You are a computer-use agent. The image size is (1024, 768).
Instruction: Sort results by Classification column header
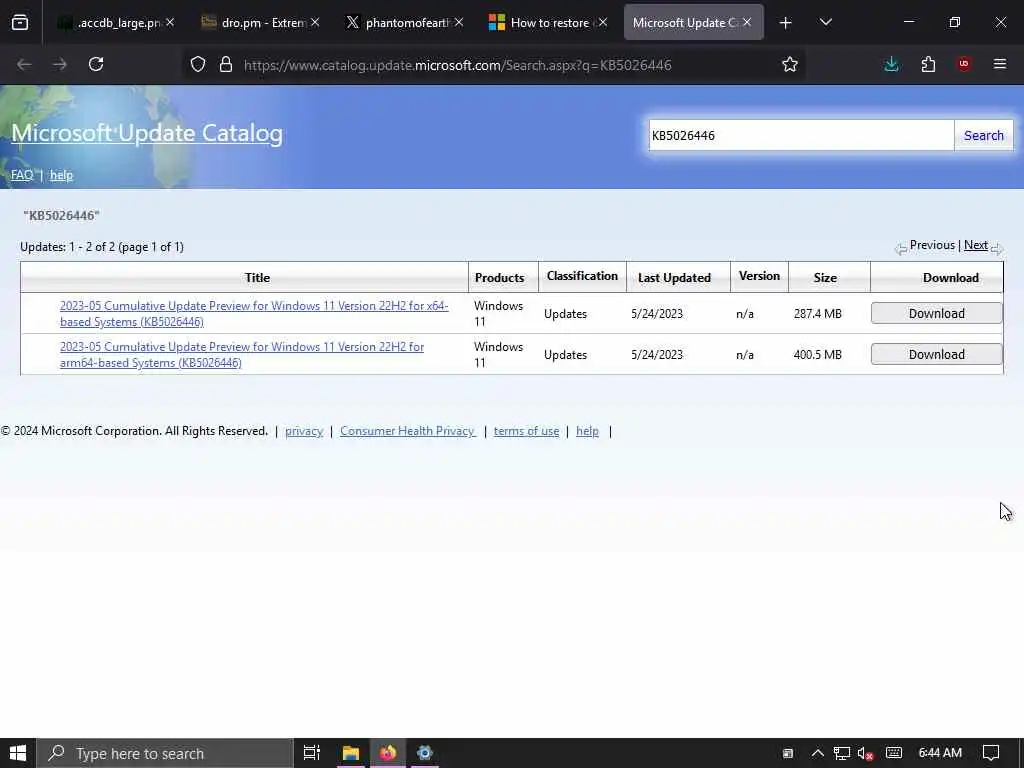click(582, 276)
